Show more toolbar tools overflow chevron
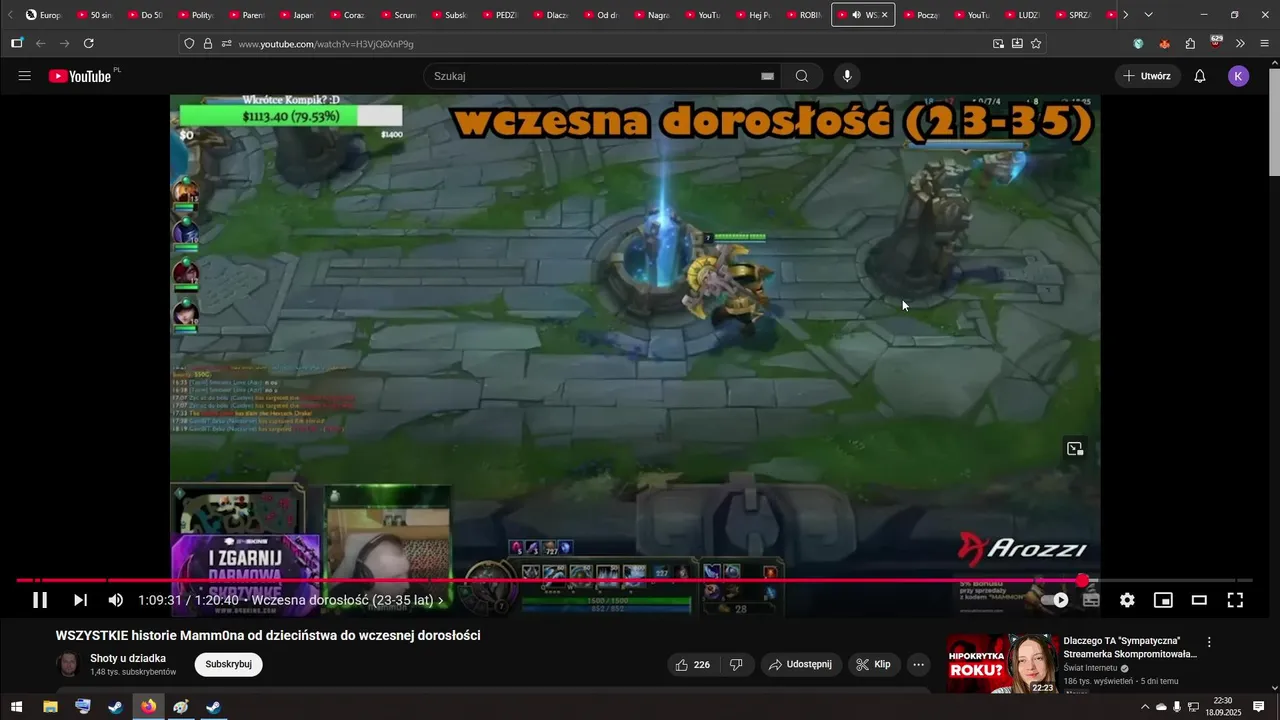 (1240, 44)
